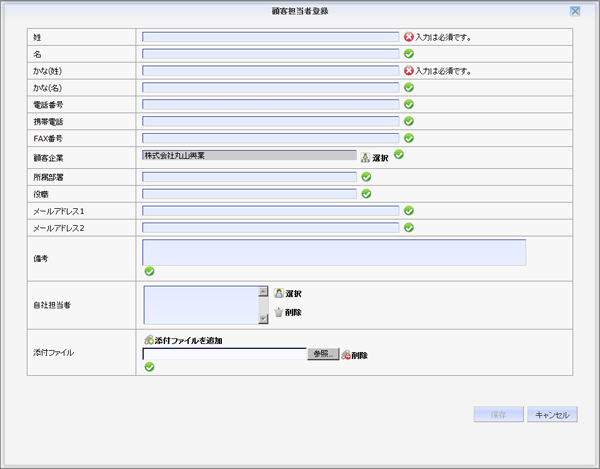Click green check icon in メールアドレス2 row
The width and height of the screenshot is (600, 469).
tap(409, 228)
